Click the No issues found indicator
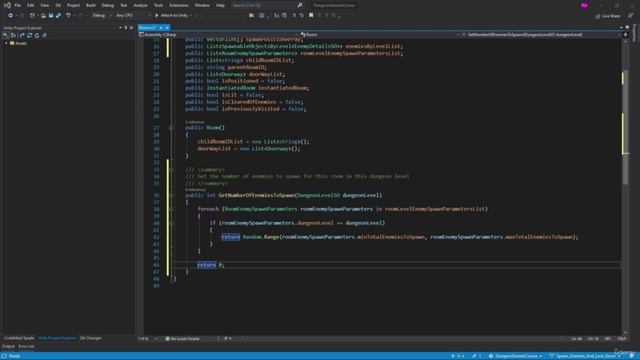Screen dimensions: 640x360 [182, 339]
